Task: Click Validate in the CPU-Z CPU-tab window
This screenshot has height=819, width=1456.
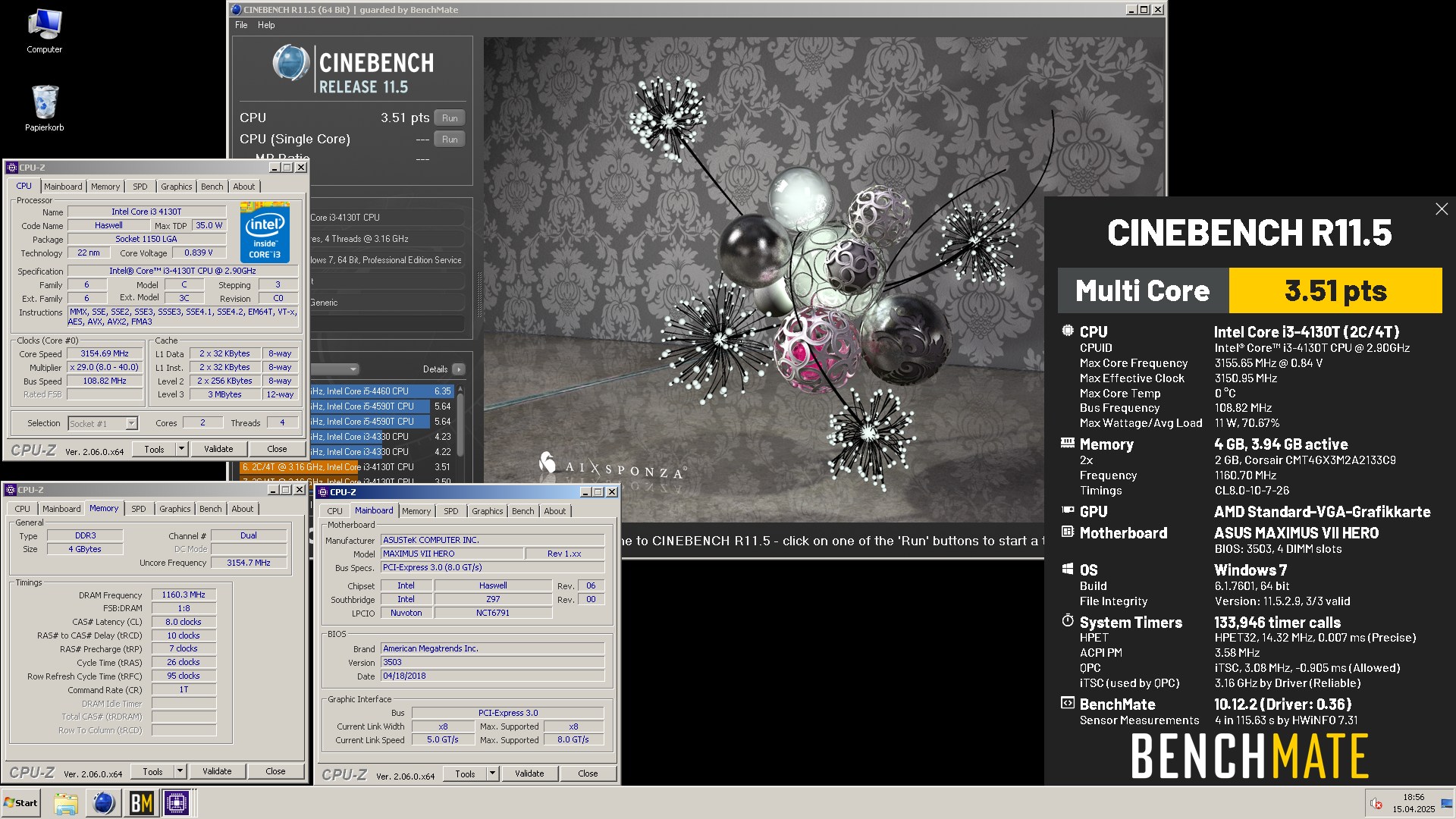Action: point(218,449)
